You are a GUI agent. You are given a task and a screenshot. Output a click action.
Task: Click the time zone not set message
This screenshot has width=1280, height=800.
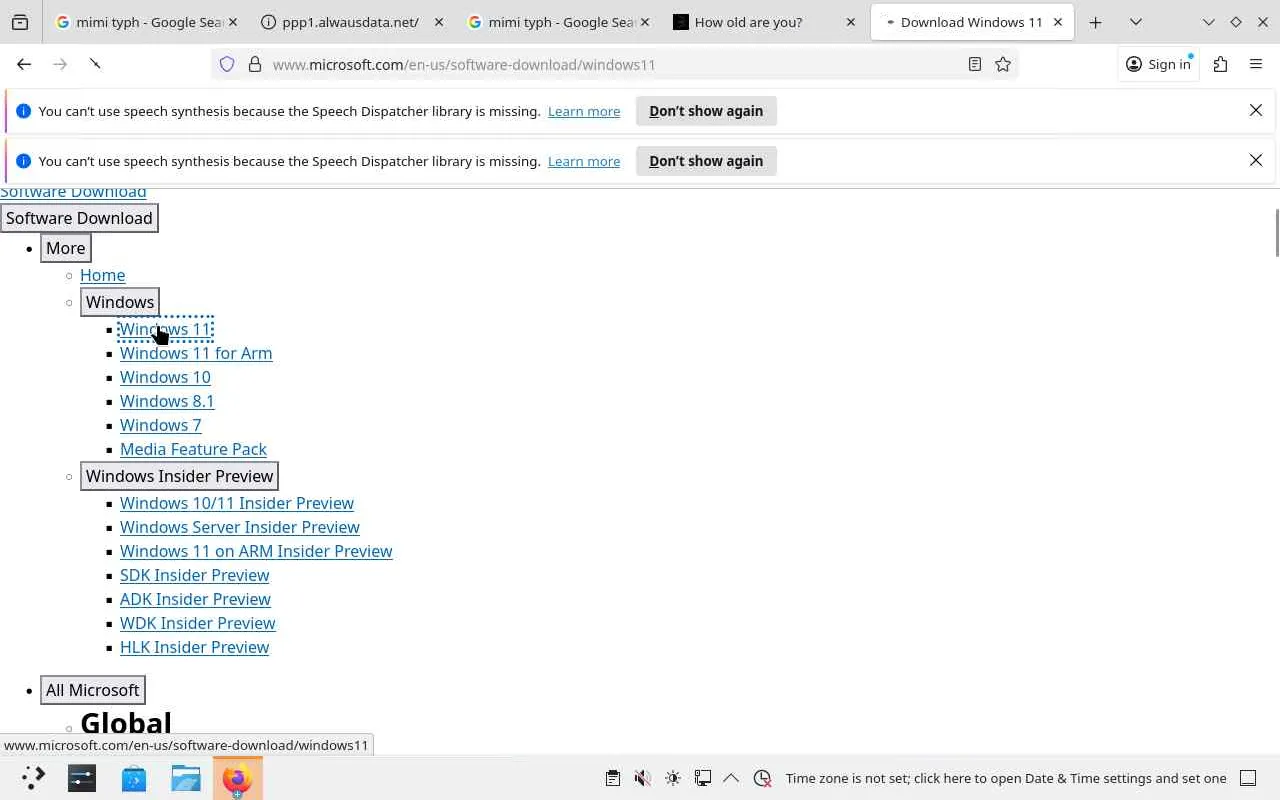point(1006,778)
